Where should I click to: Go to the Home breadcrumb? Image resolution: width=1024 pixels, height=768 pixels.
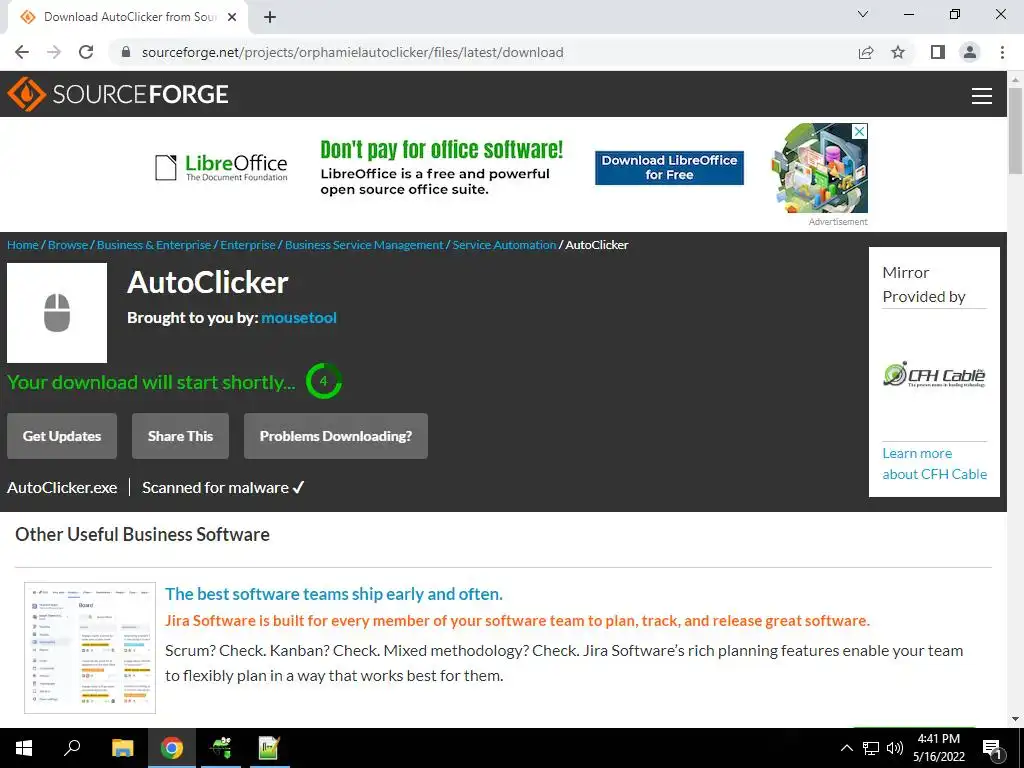click(x=23, y=245)
